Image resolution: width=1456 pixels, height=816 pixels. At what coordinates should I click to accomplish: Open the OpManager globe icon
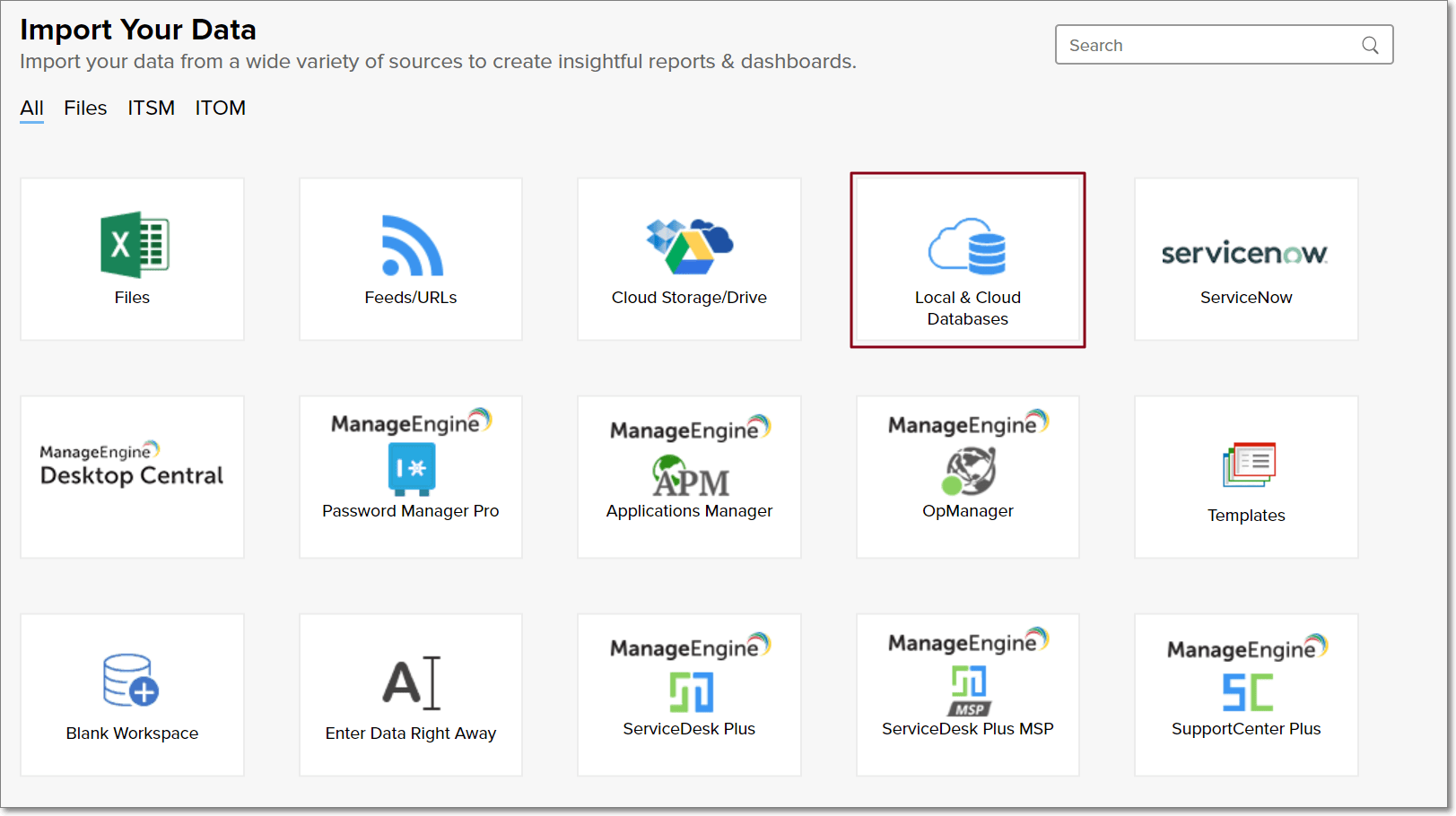[x=969, y=472]
